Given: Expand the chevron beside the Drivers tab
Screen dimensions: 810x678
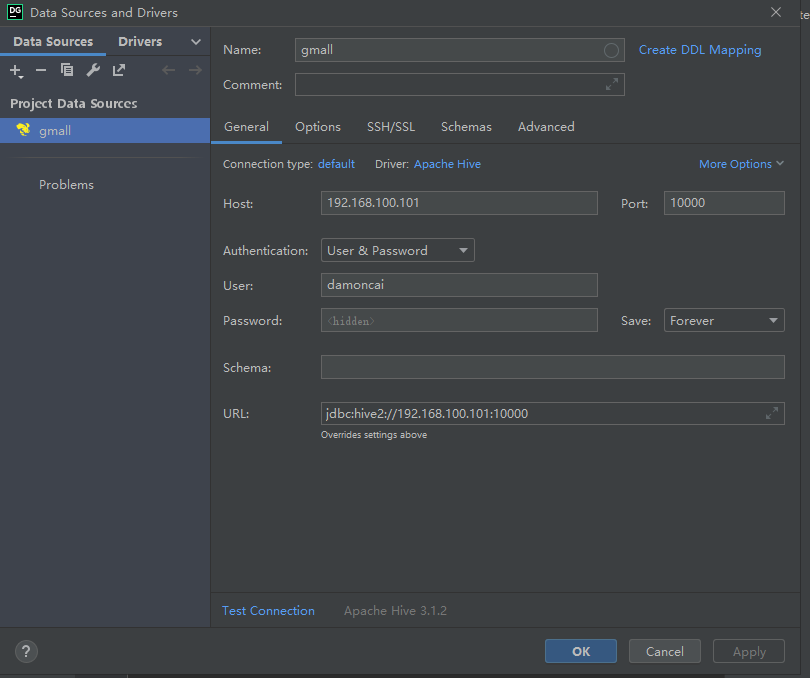Looking at the screenshot, I should click(x=196, y=42).
